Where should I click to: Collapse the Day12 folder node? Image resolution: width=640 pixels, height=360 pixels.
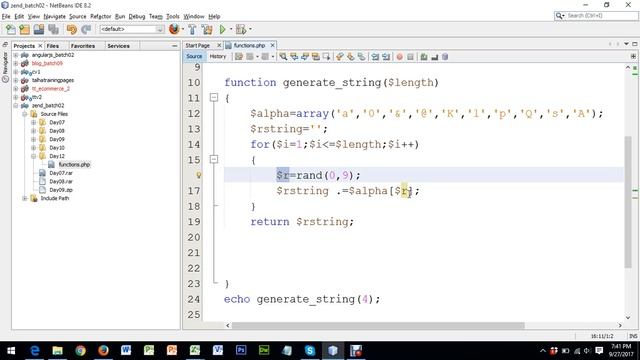point(34,156)
